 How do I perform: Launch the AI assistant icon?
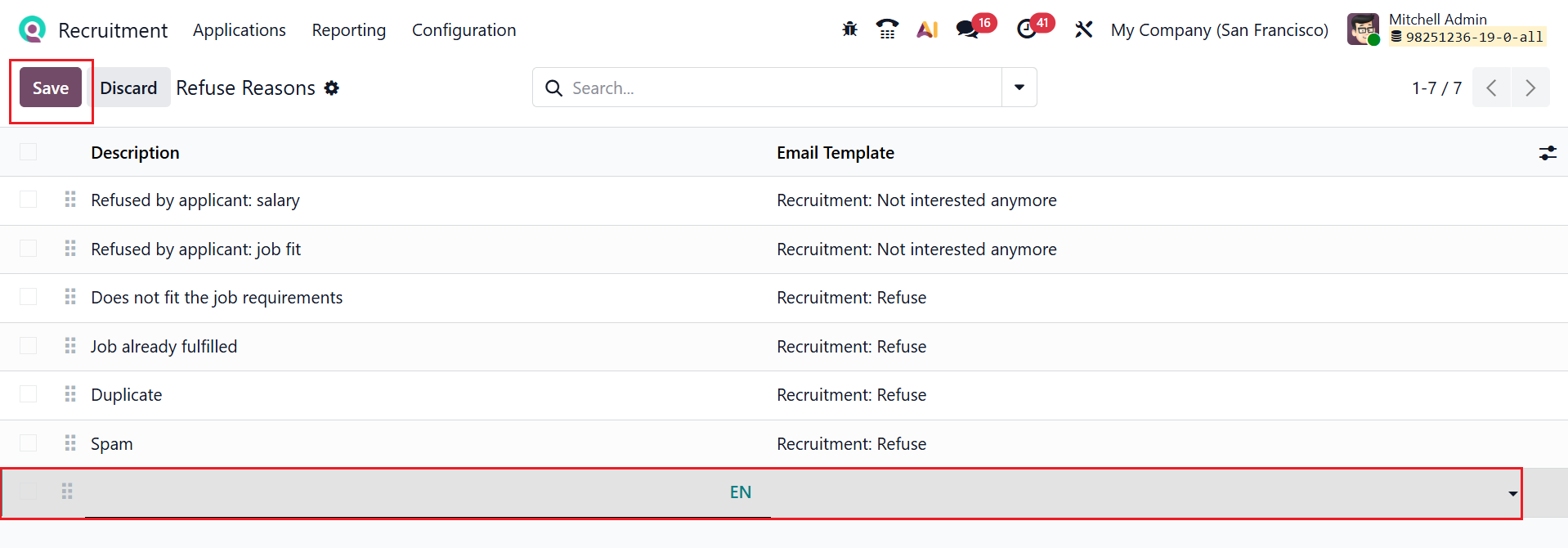[x=927, y=29]
